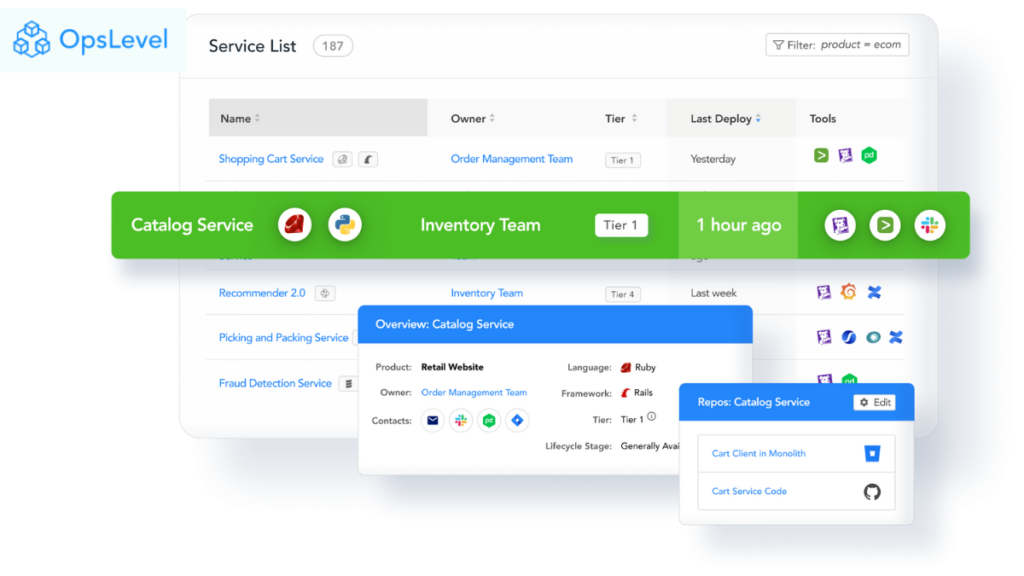
Task: Open Cart Service Code repo link
Action: [749, 491]
